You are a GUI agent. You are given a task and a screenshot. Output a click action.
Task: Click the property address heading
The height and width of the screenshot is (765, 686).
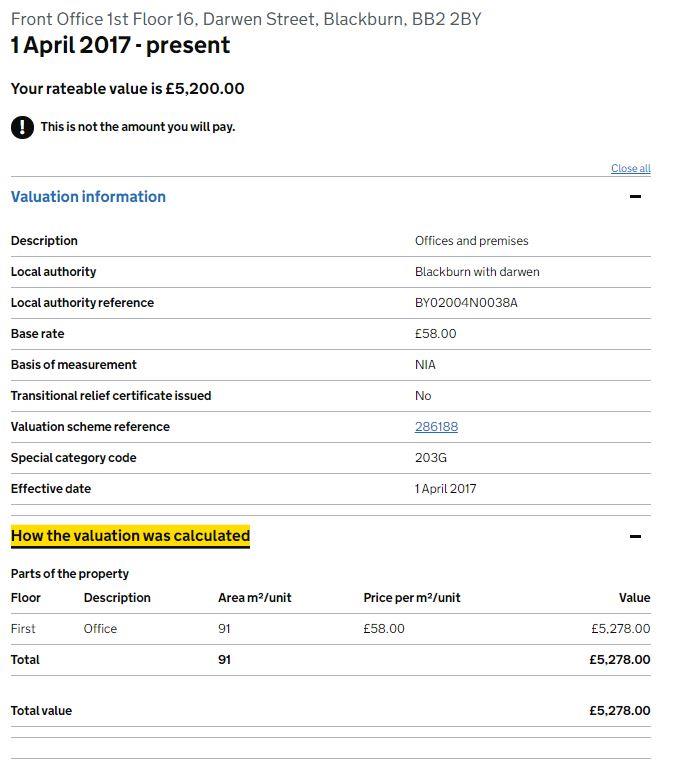tap(246, 19)
